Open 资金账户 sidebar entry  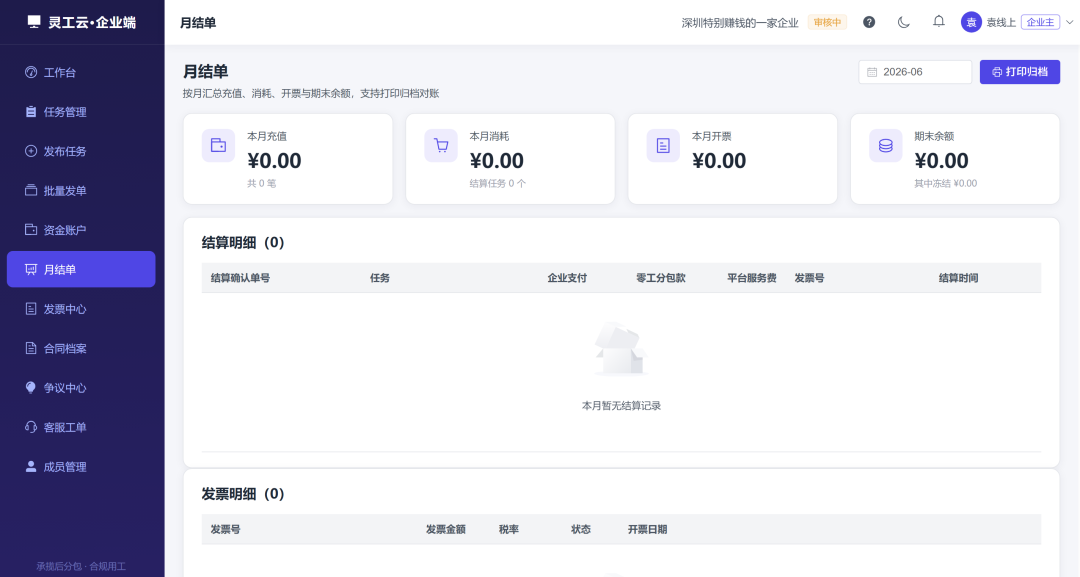click(x=81, y=230)
